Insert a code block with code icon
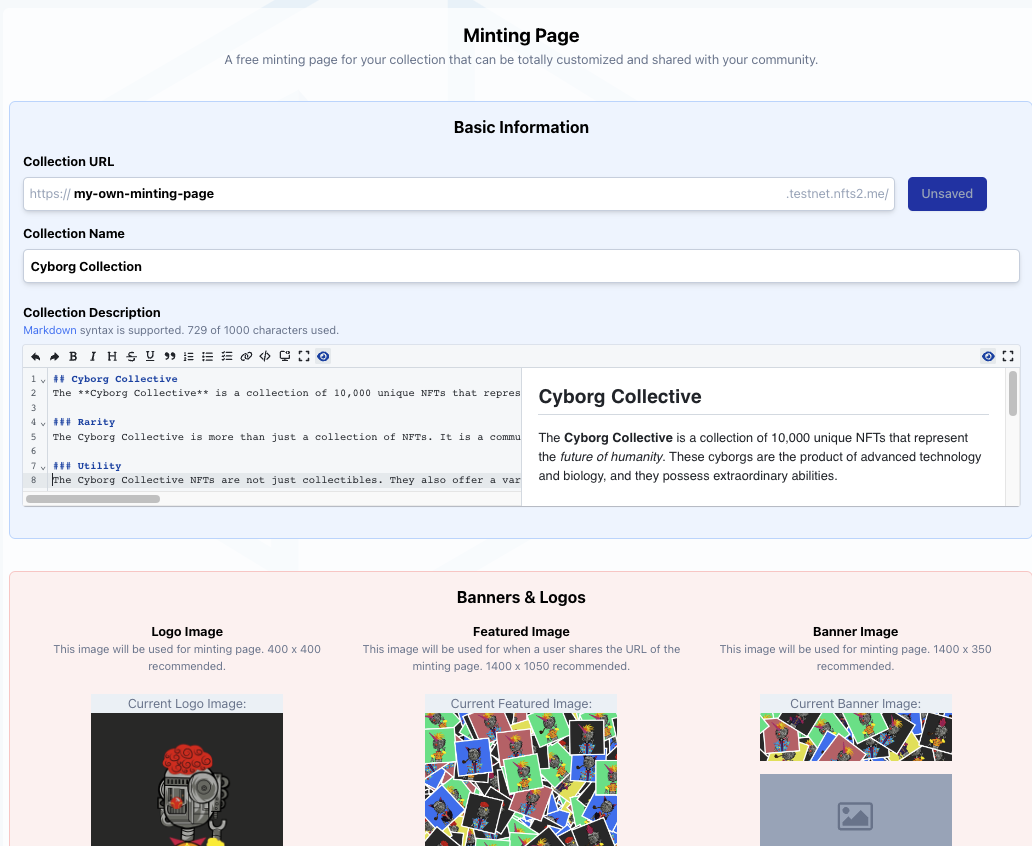Image resolution: width=1032 pixels, height=846 pixels. tap(265, 356)
